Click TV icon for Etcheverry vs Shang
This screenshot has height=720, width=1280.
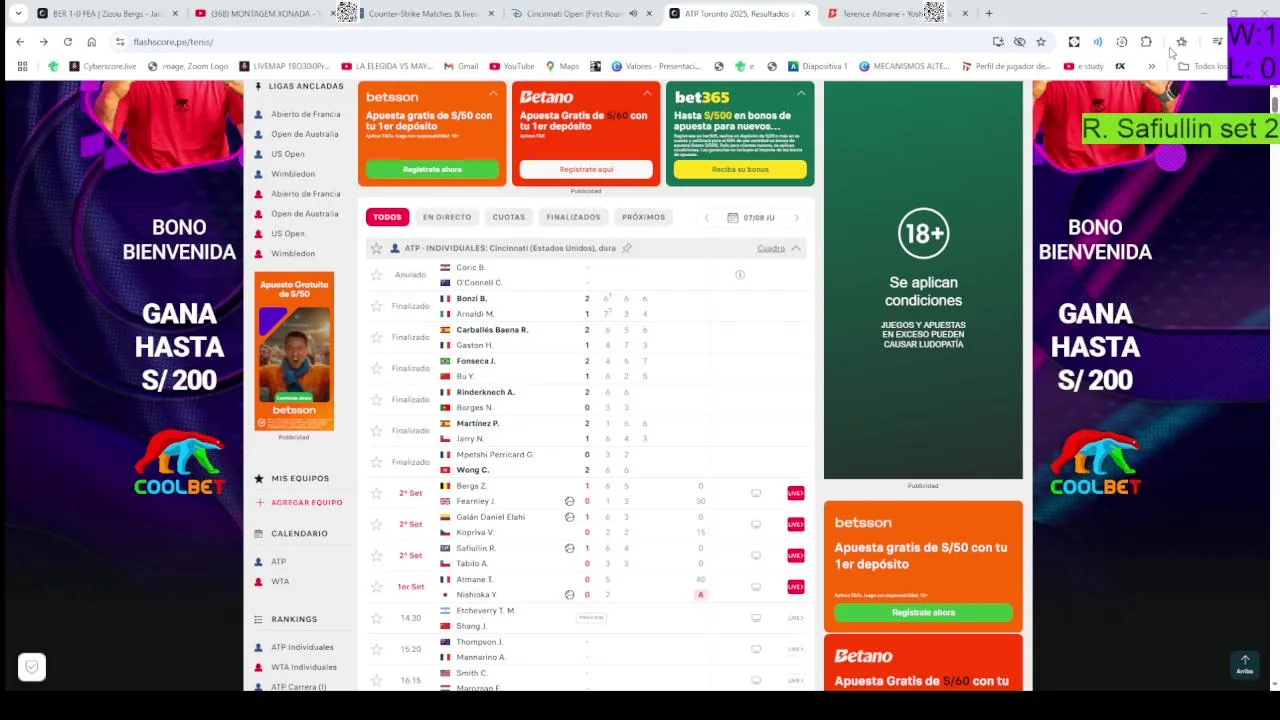point(756,618)
